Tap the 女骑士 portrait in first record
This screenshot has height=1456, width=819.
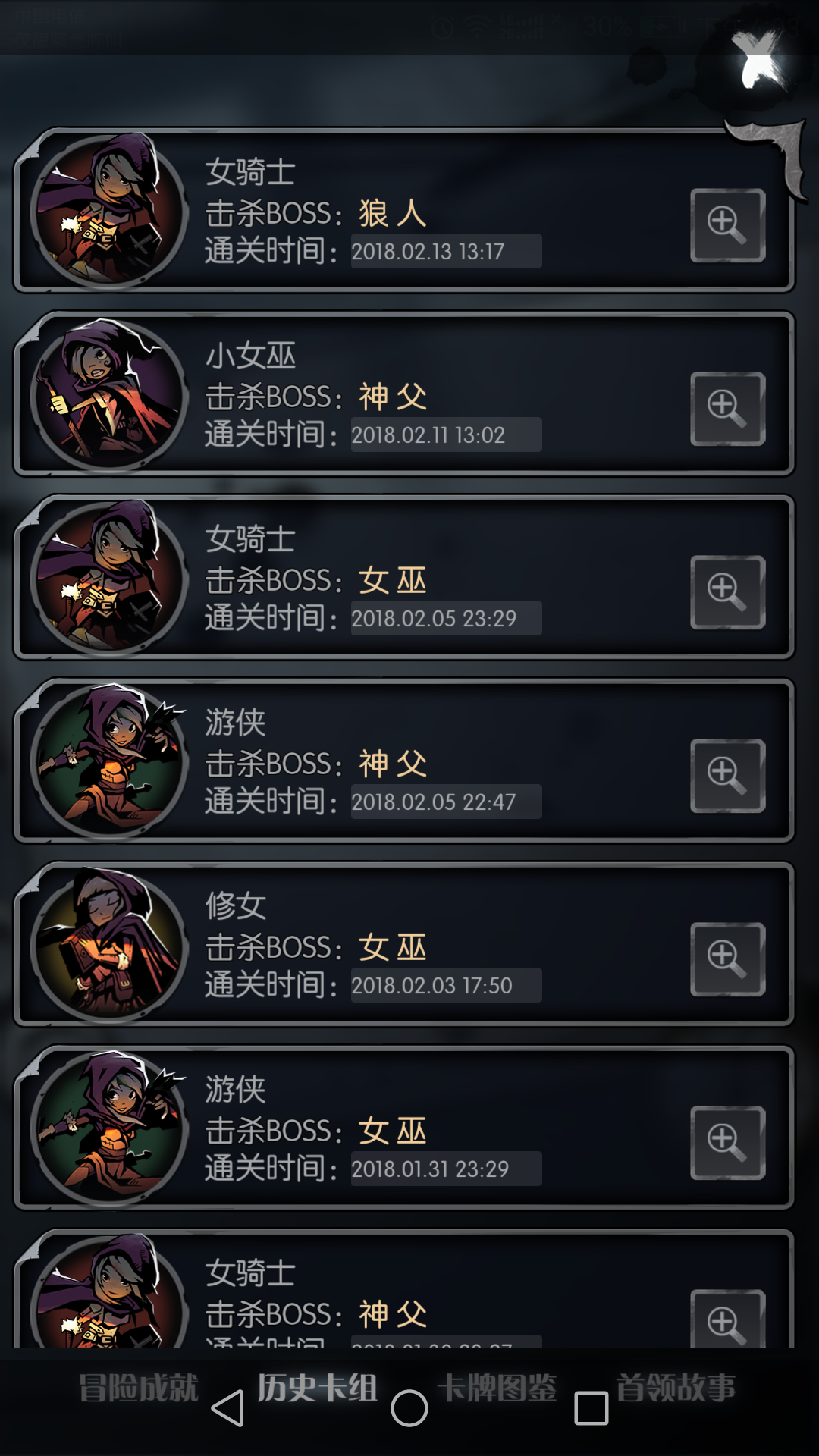pos(109,212)
